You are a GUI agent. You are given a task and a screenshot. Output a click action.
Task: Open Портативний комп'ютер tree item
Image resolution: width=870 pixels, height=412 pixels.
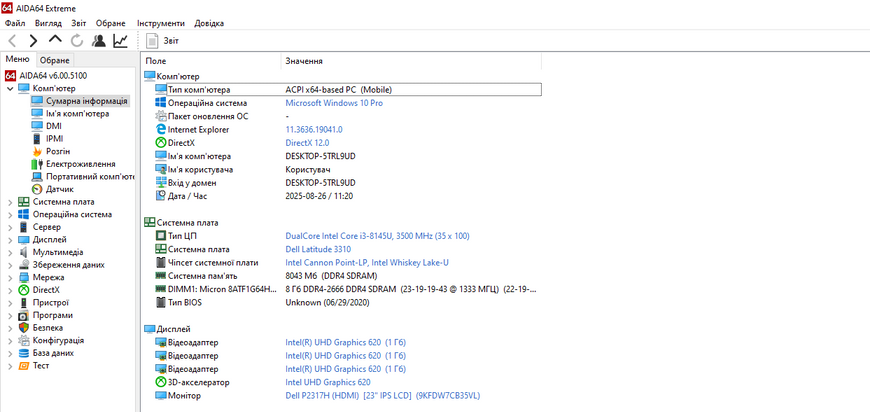[x=90, y=177]
